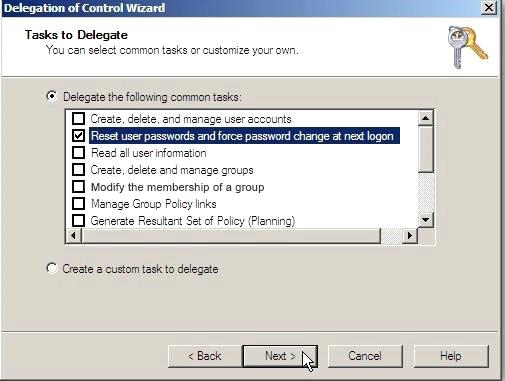Go back to previous wizard page
Screen dimensions: 505x381
pos(205,356)
